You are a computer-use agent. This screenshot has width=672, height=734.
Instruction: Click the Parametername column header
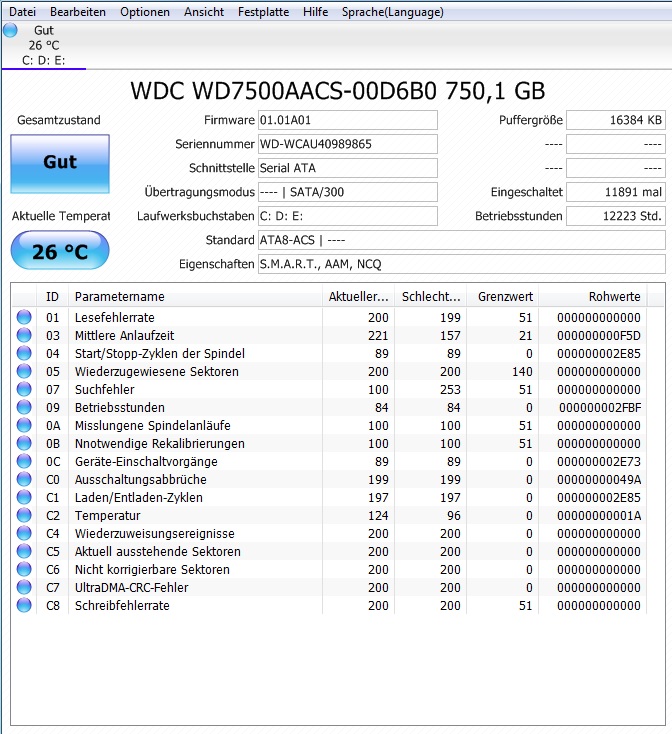(x=195, y=297)
